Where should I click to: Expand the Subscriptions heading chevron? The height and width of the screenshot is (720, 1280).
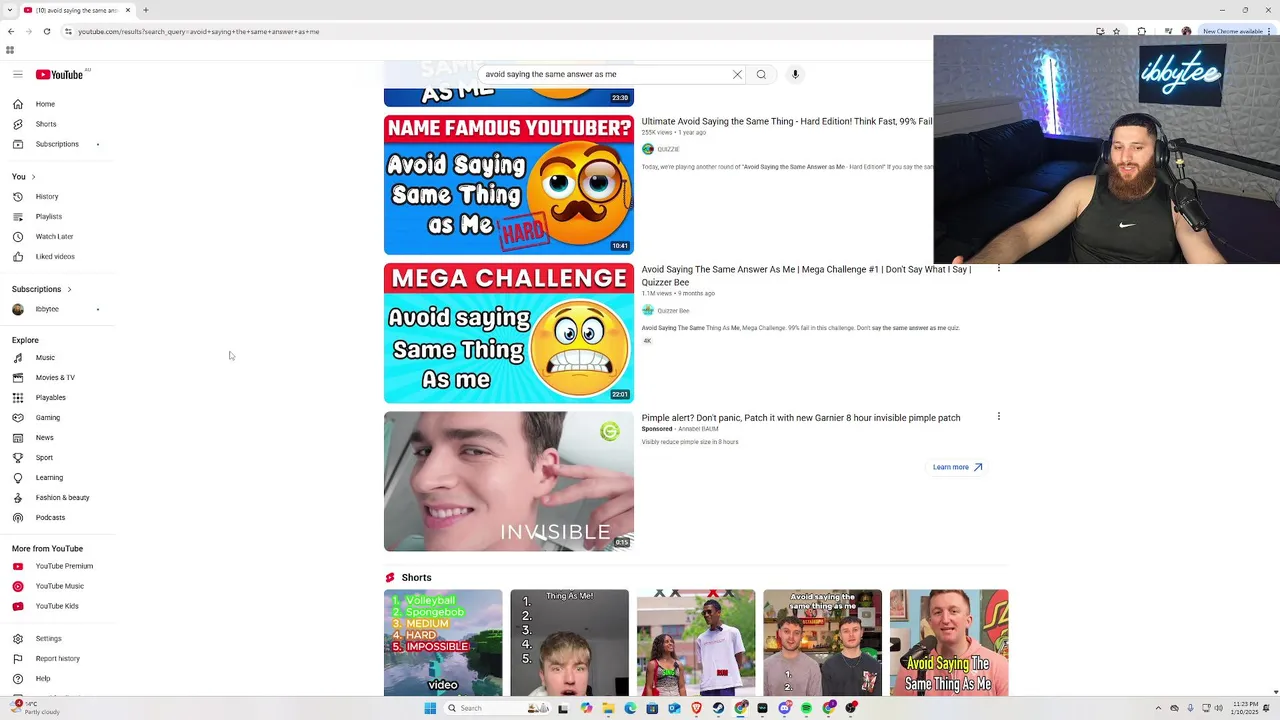tap(69, 289)
